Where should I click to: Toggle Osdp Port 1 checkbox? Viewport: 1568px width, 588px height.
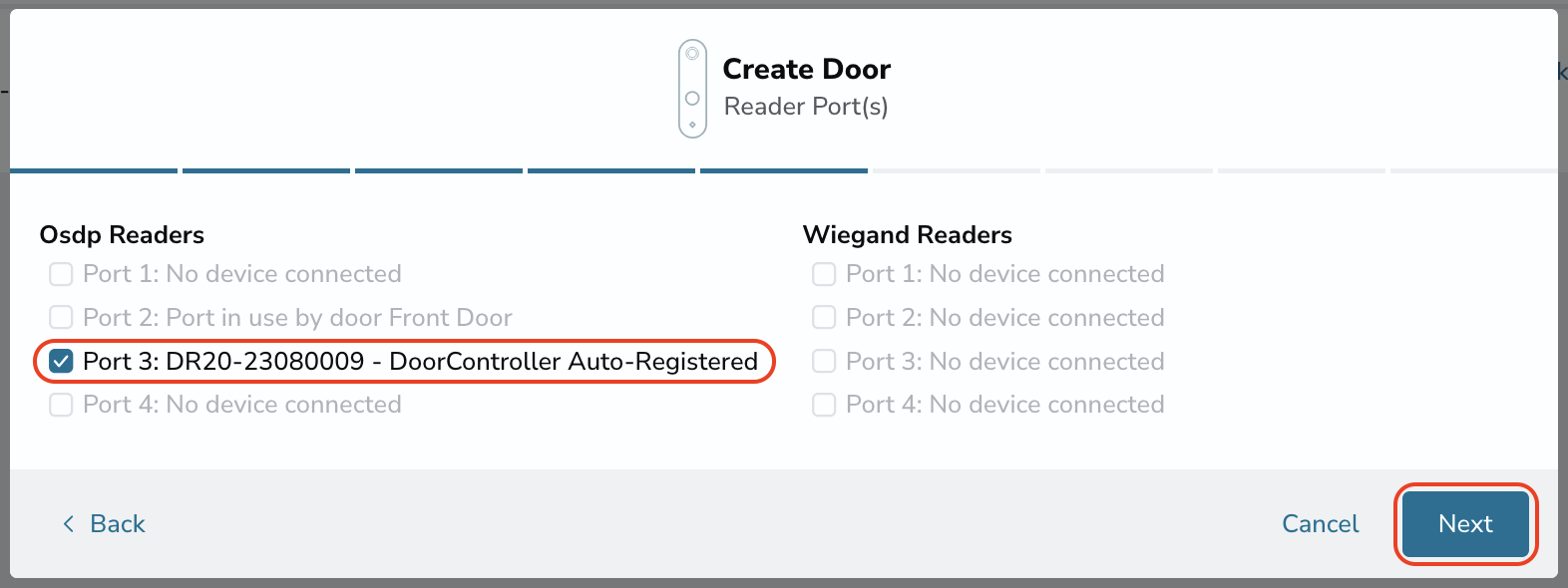(x=61, y=274)
